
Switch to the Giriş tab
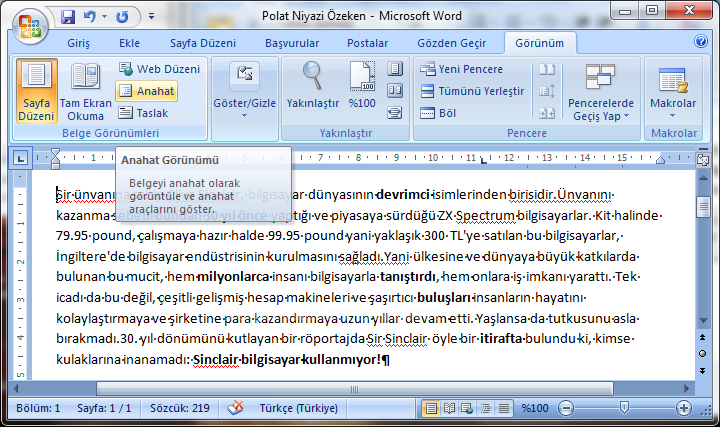click(x=79, y=43)
